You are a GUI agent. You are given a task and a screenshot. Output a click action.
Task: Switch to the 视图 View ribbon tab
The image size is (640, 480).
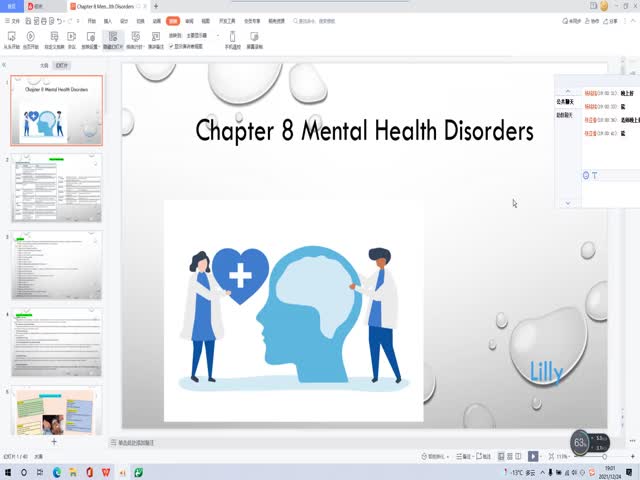point(206,21)
